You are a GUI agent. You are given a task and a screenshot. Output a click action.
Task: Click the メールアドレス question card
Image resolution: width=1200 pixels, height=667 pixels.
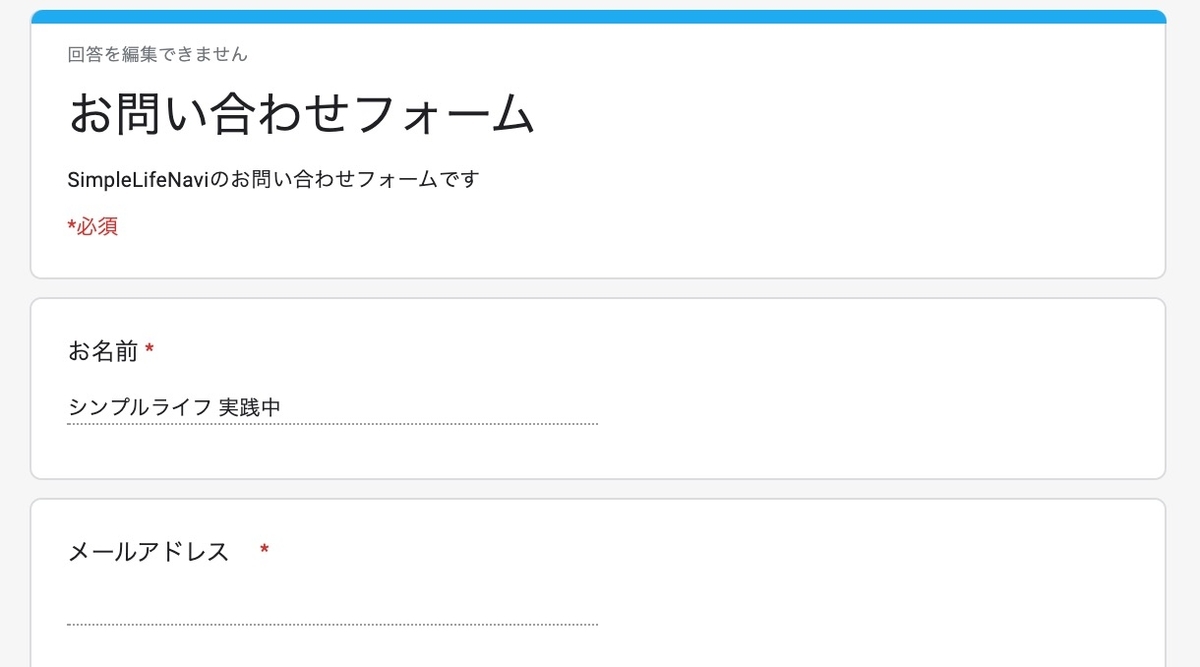pos(600,580)
